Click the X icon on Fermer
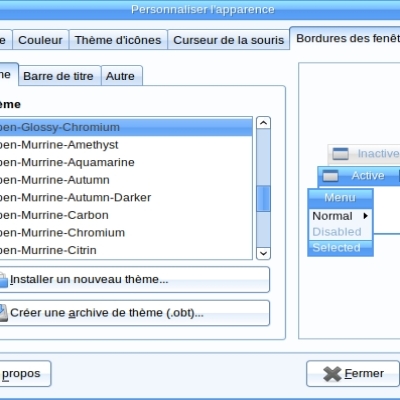This screenshot has width=400, height=400. [332, 374]
